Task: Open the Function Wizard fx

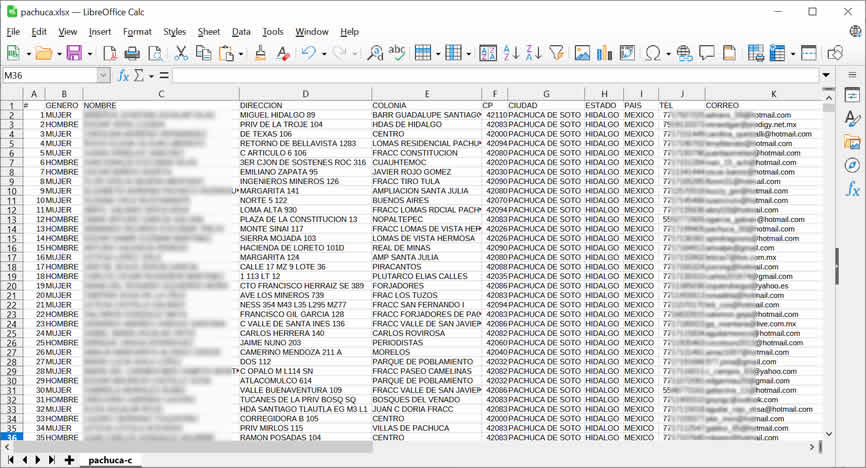Action: click(x=124, y=76)
